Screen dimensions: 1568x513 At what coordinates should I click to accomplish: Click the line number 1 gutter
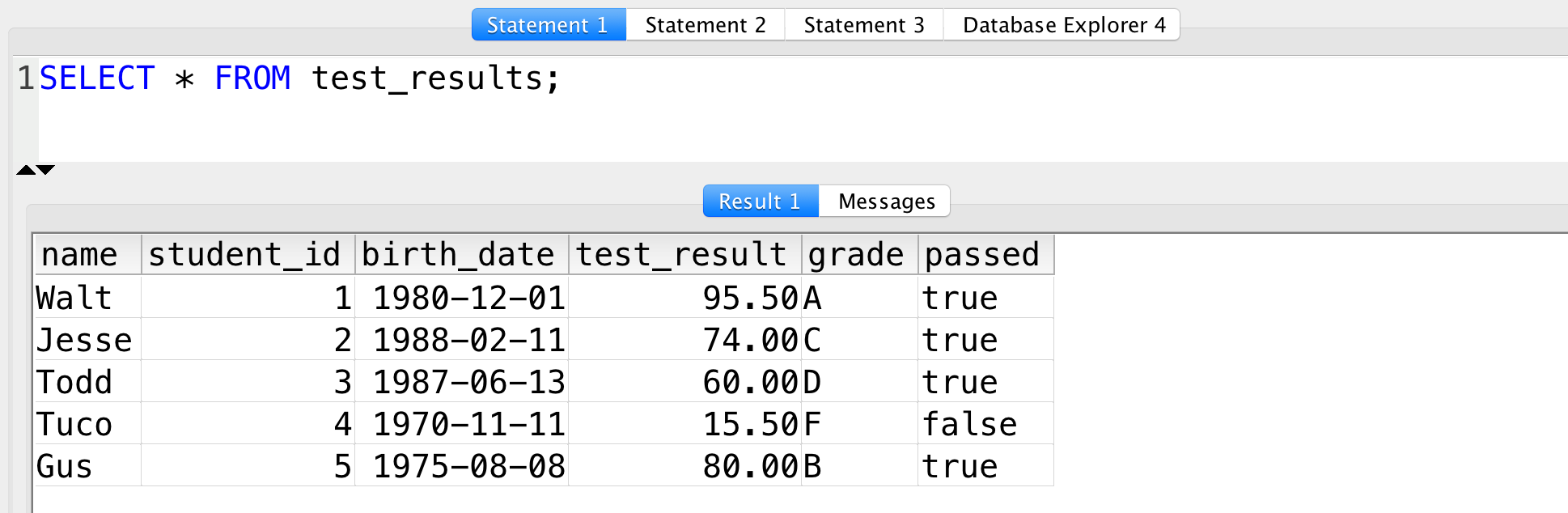point(26,78)
